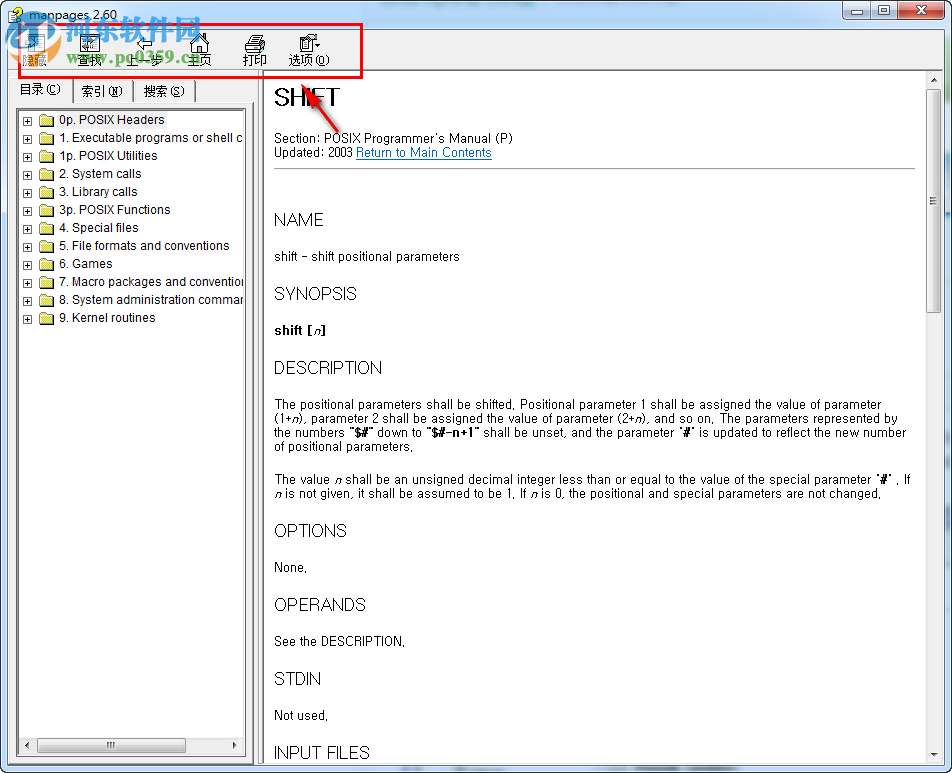The width and height of the screenshot is (952, 773).
Task: Expand 1. Executable programs or shell node
Action: (27, 139)
